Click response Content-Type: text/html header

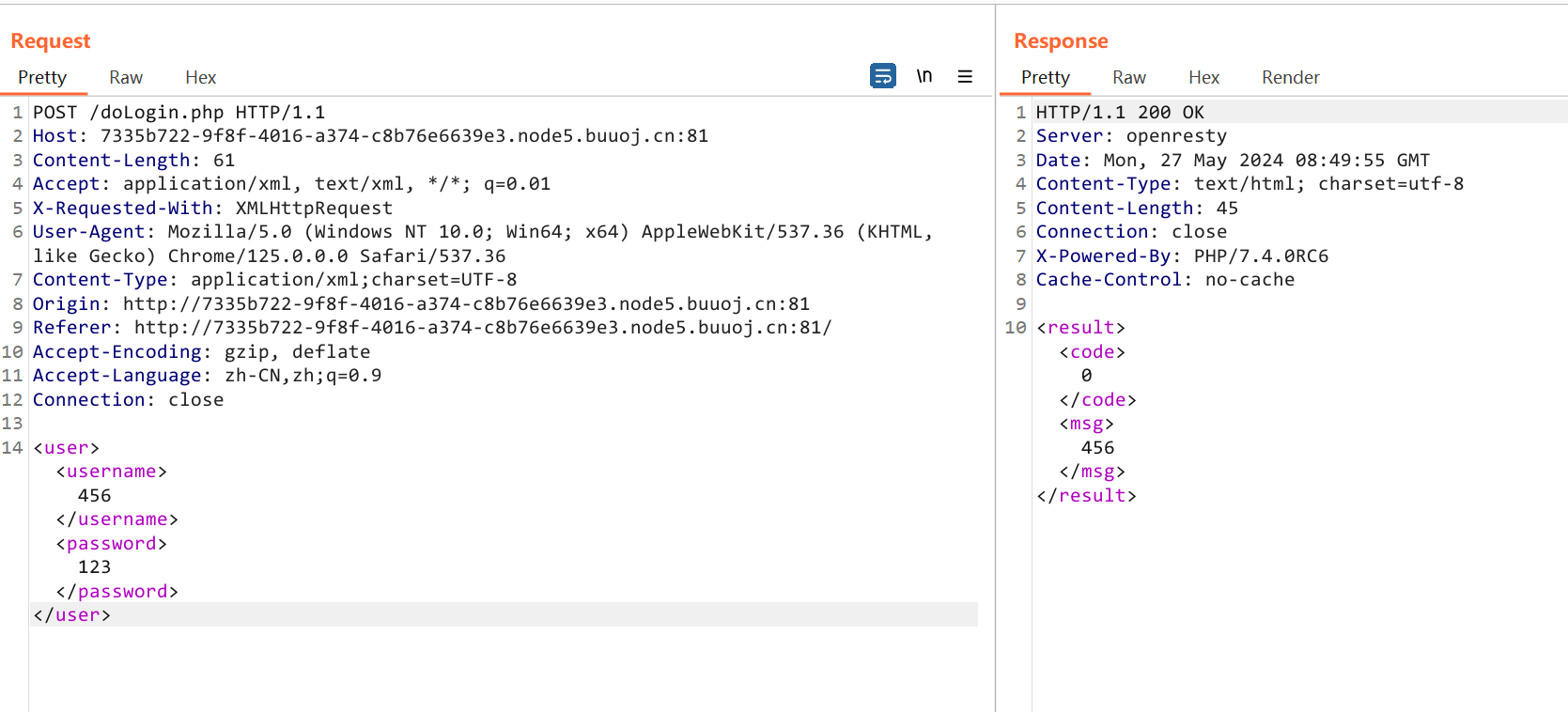click(x=1250, y=183)
